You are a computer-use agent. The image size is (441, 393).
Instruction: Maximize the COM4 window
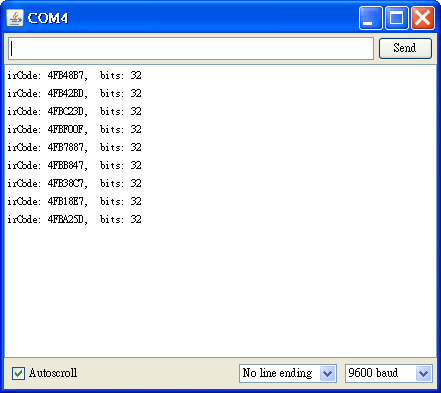tap(397, 18)
